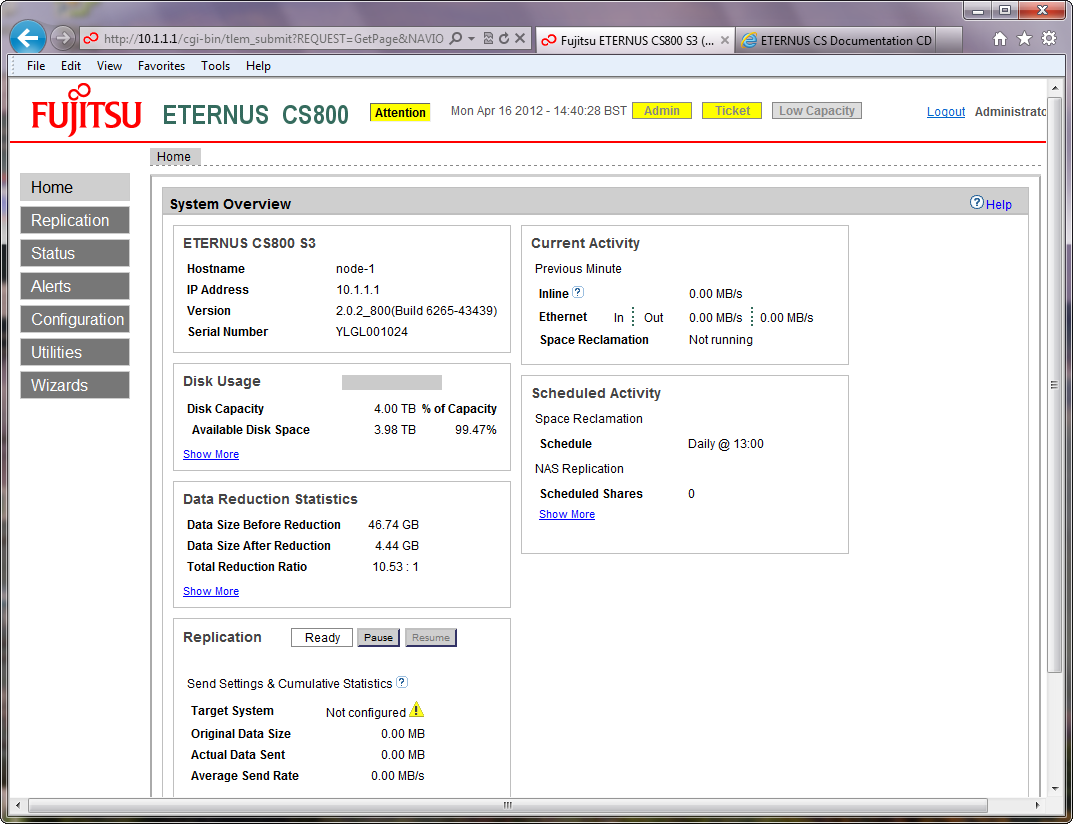Open Alerts in the left navigation
Screen dimensions: 1073x824
pos(75,286)
